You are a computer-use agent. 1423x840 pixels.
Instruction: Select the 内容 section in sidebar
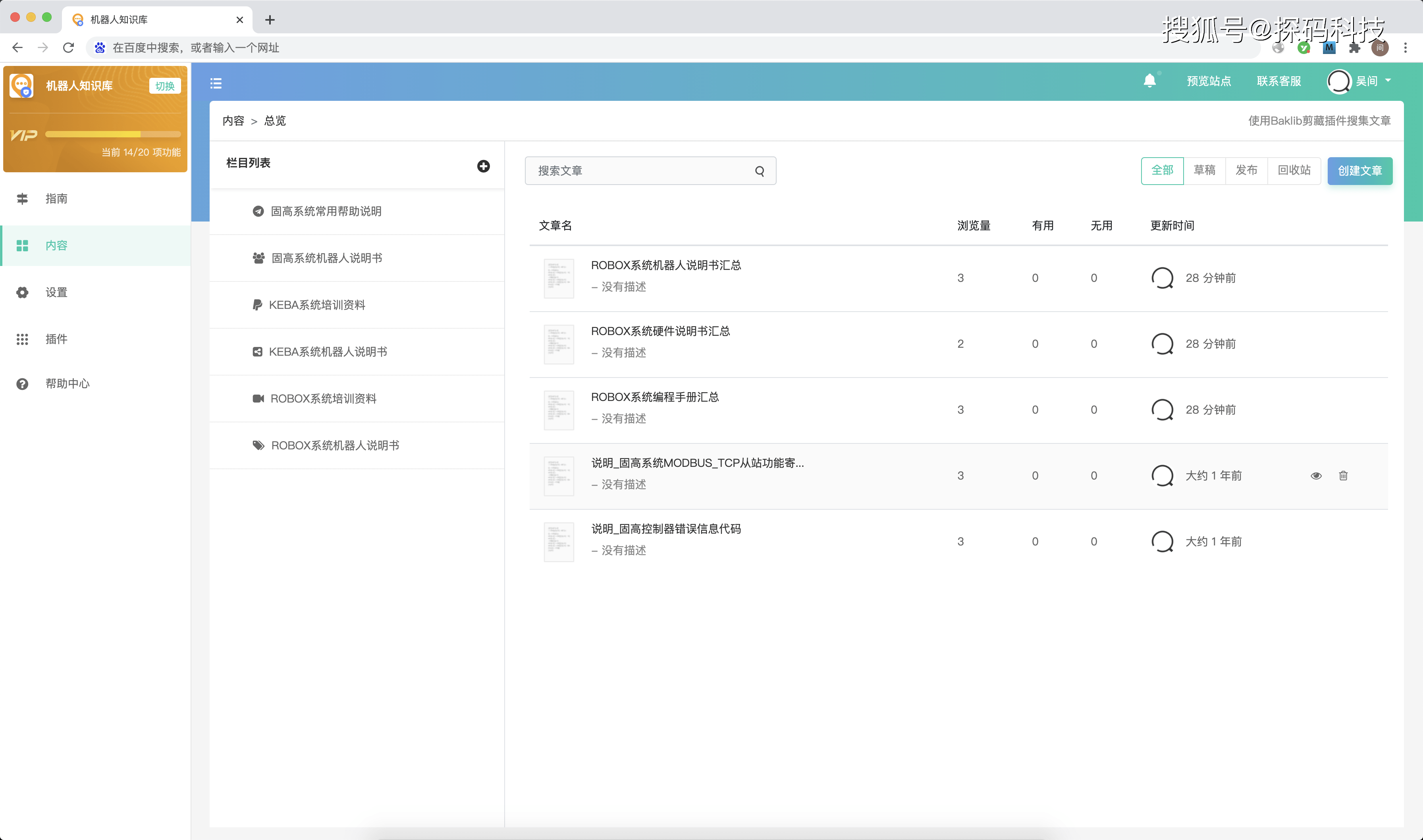click(x=57, y=245)
